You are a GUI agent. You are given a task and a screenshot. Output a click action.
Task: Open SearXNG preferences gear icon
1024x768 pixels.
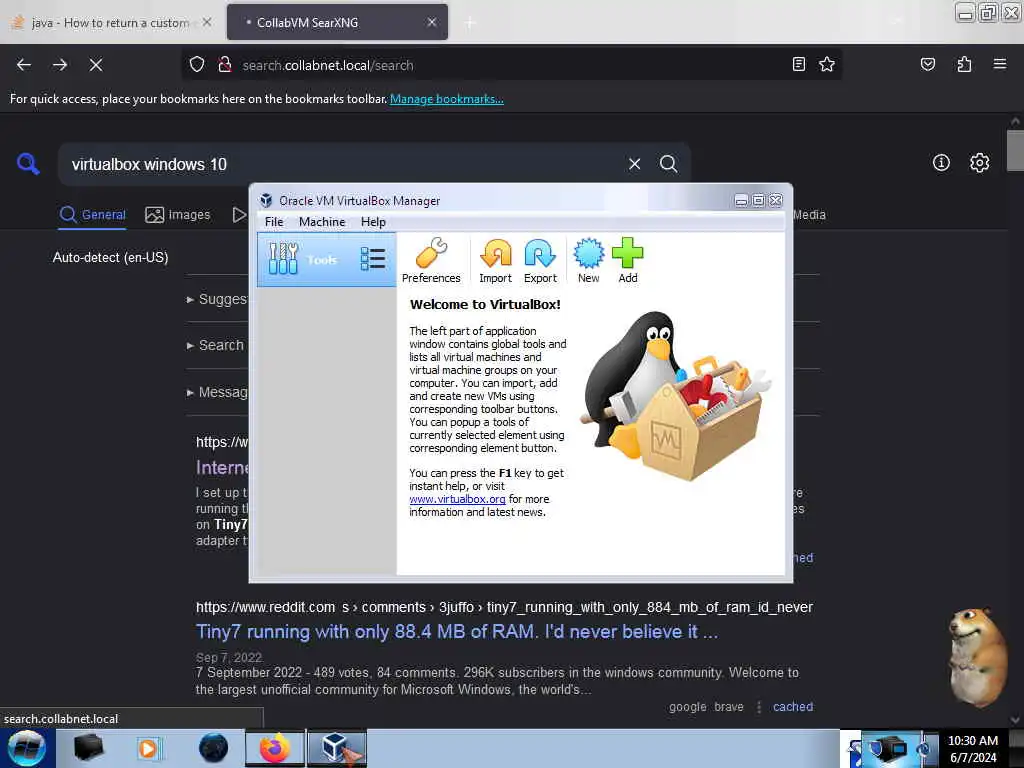pyautogui.click(x=979, y=163)
